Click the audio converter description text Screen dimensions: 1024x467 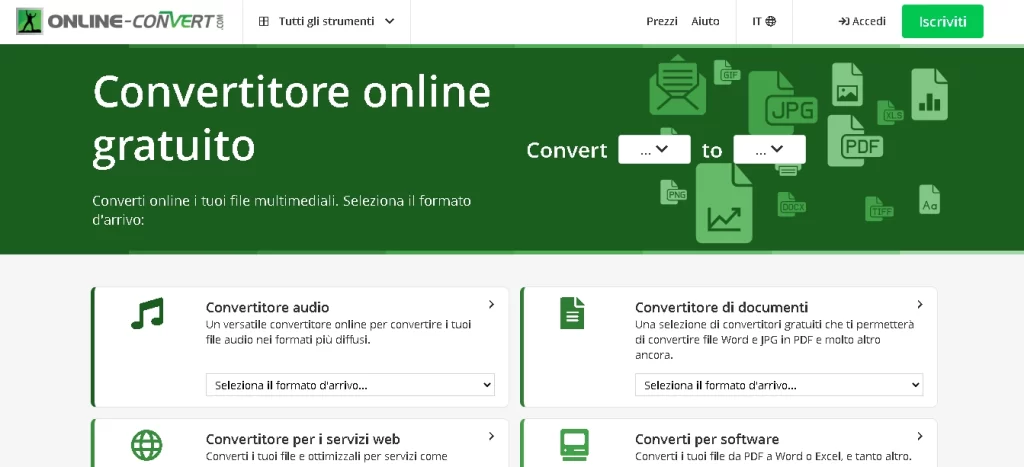(338, 332)
